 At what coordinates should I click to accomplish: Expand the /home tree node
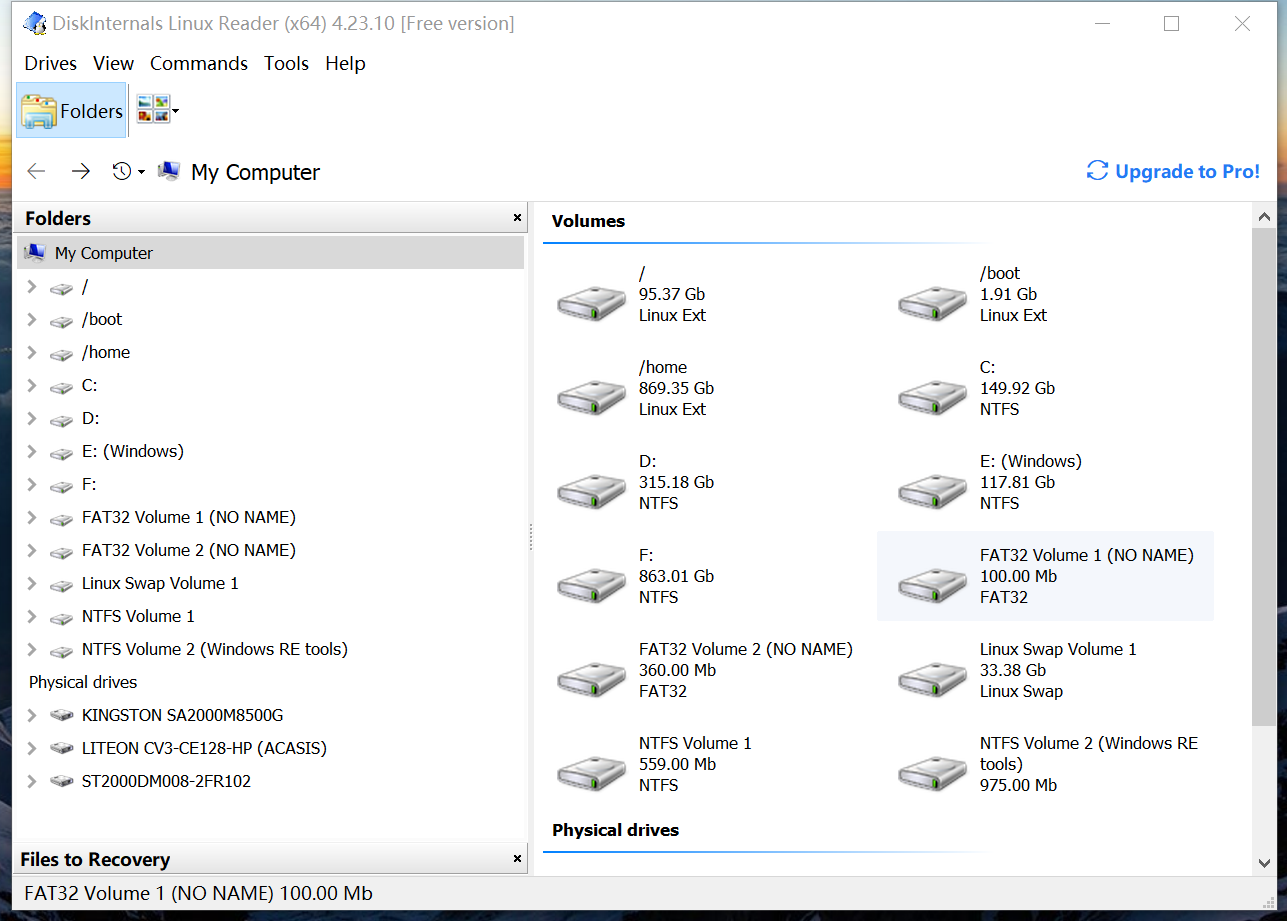coord(32,353)
